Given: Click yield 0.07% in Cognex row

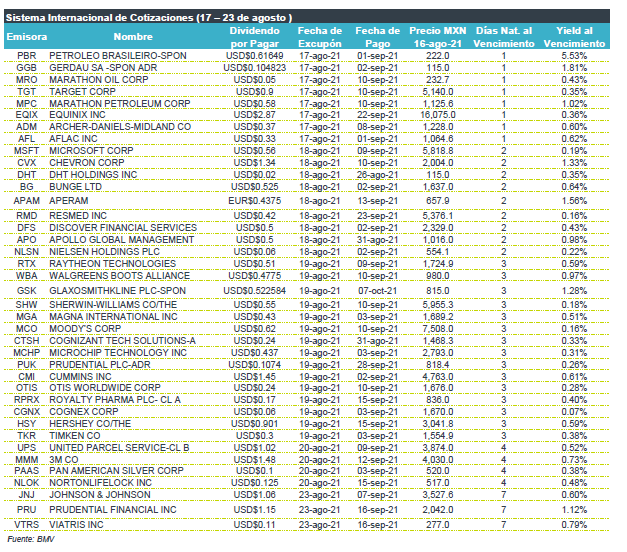Looking at the screenshot, I should click(x=575, y=412).
